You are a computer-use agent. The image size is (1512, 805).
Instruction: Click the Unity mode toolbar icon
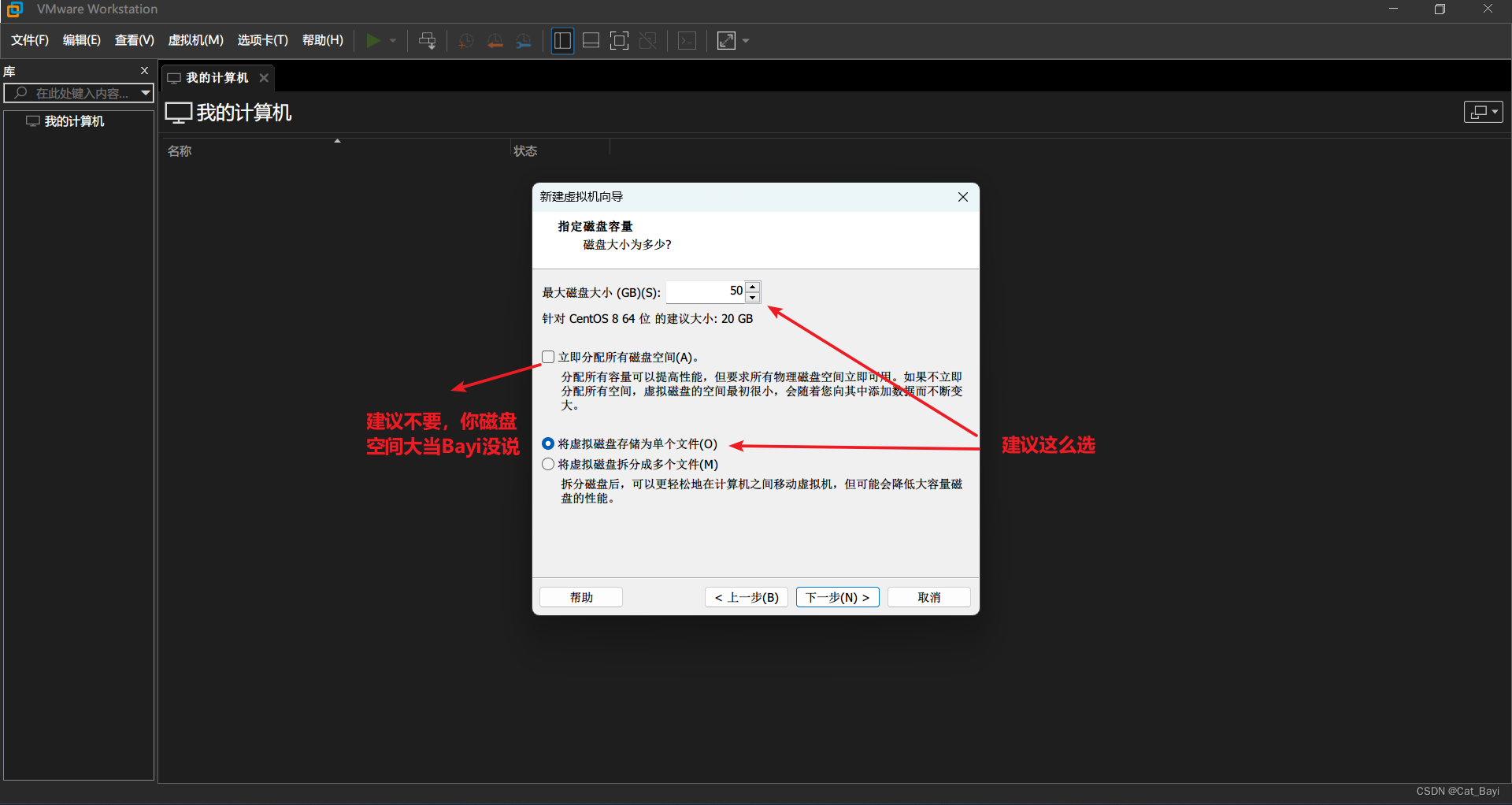(x=648, y=40)
